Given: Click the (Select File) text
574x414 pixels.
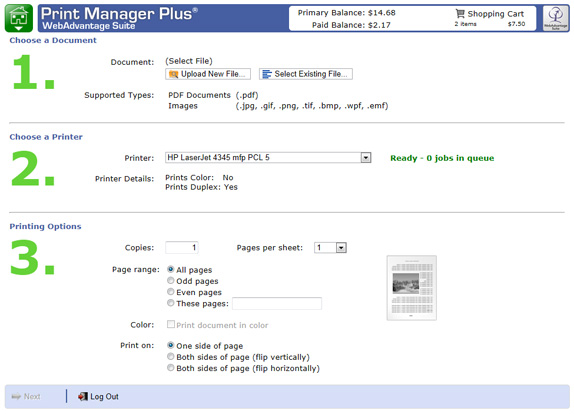Looking at the screenshot, I should [x=189, y=61].
